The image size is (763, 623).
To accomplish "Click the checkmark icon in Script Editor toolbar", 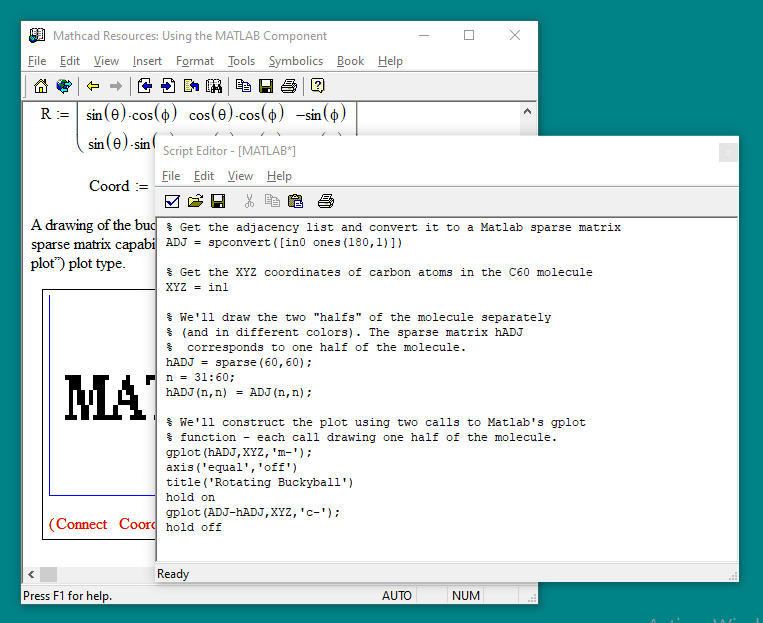I will tap(172, 201).
